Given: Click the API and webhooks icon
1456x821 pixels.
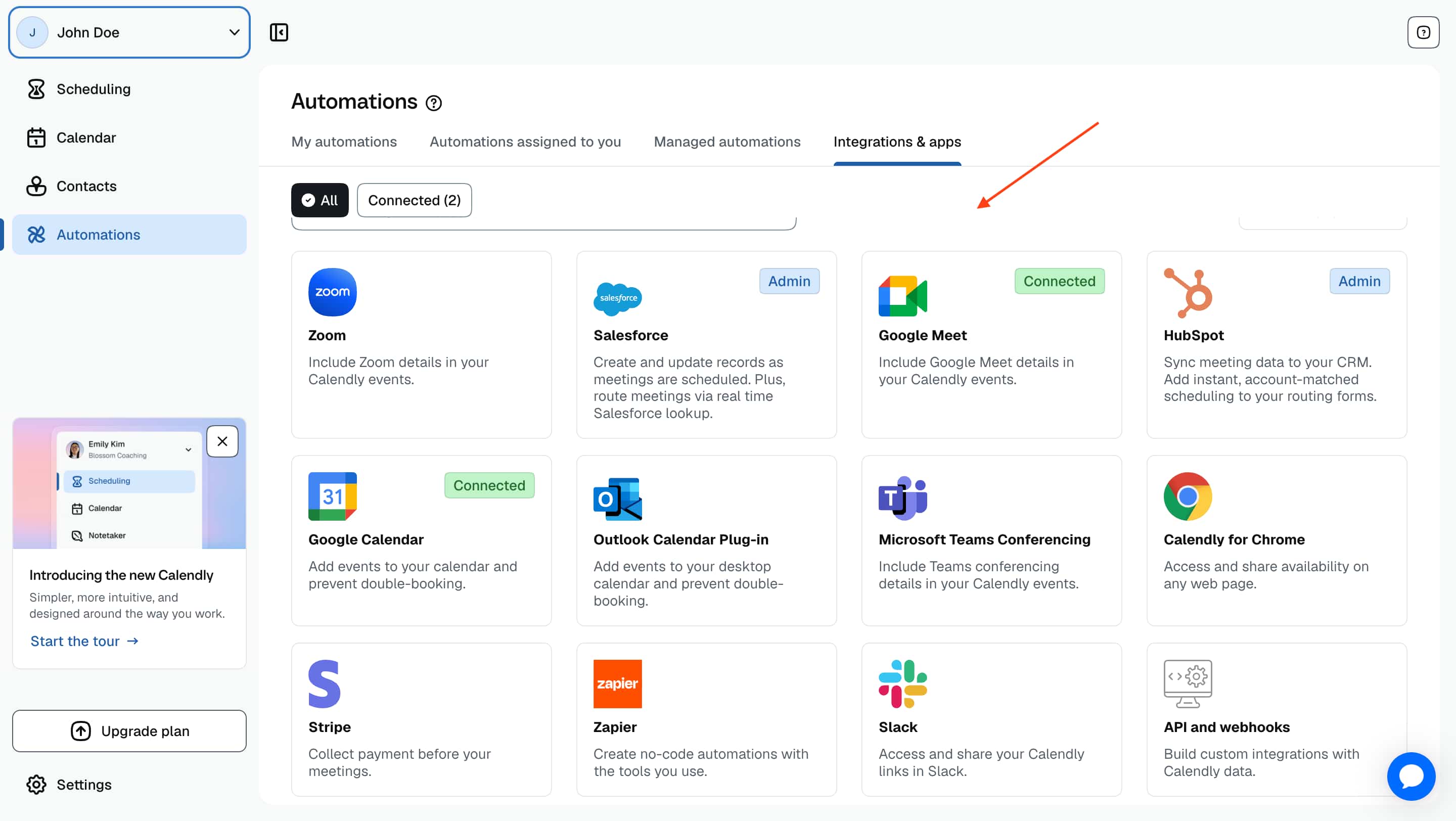Looking at the screenshot, I should (1188, 683).
